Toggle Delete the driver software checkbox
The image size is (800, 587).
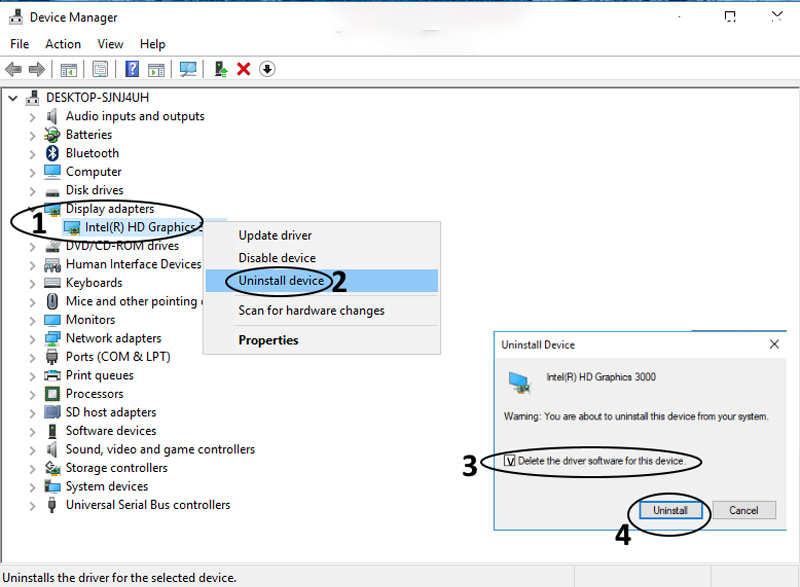click(511, 461)
